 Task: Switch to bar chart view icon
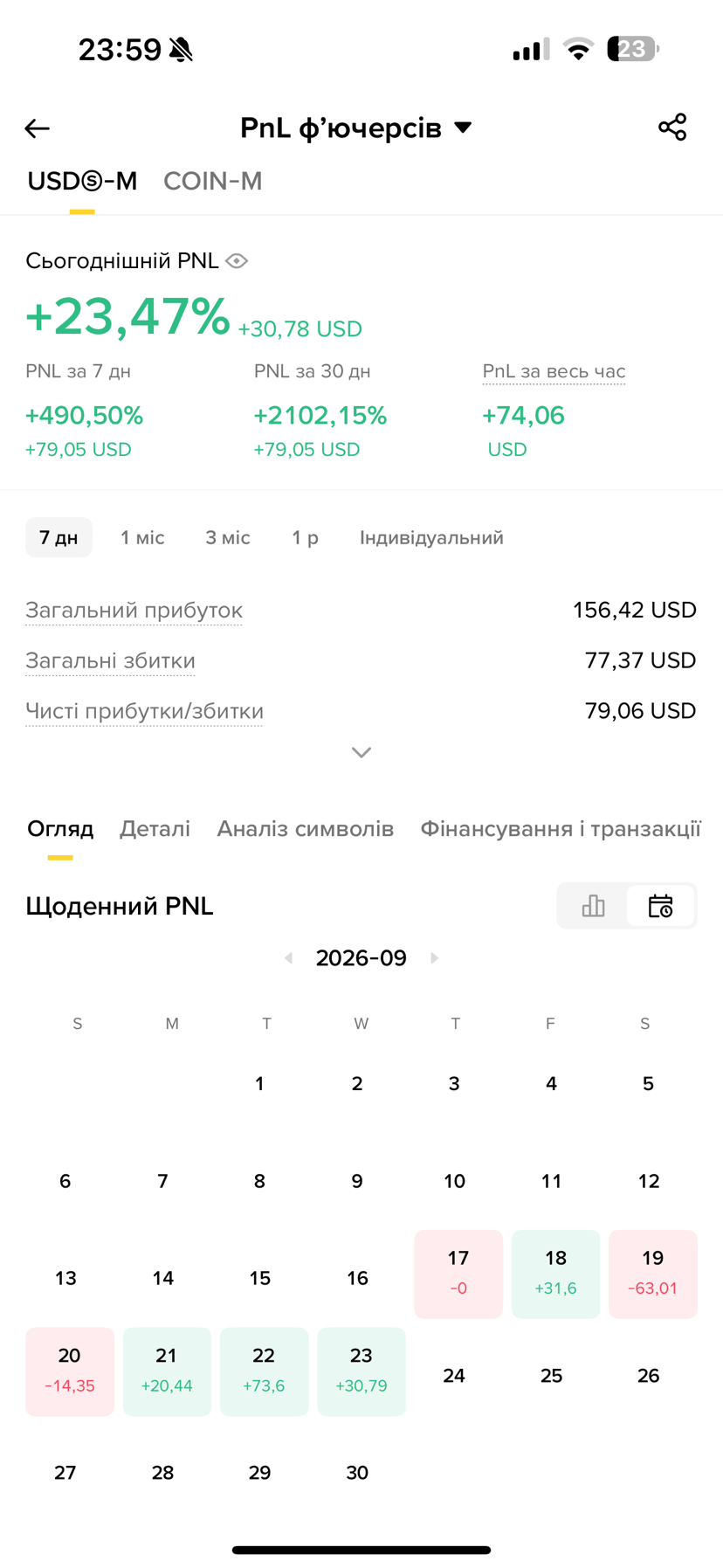[593, 906]
